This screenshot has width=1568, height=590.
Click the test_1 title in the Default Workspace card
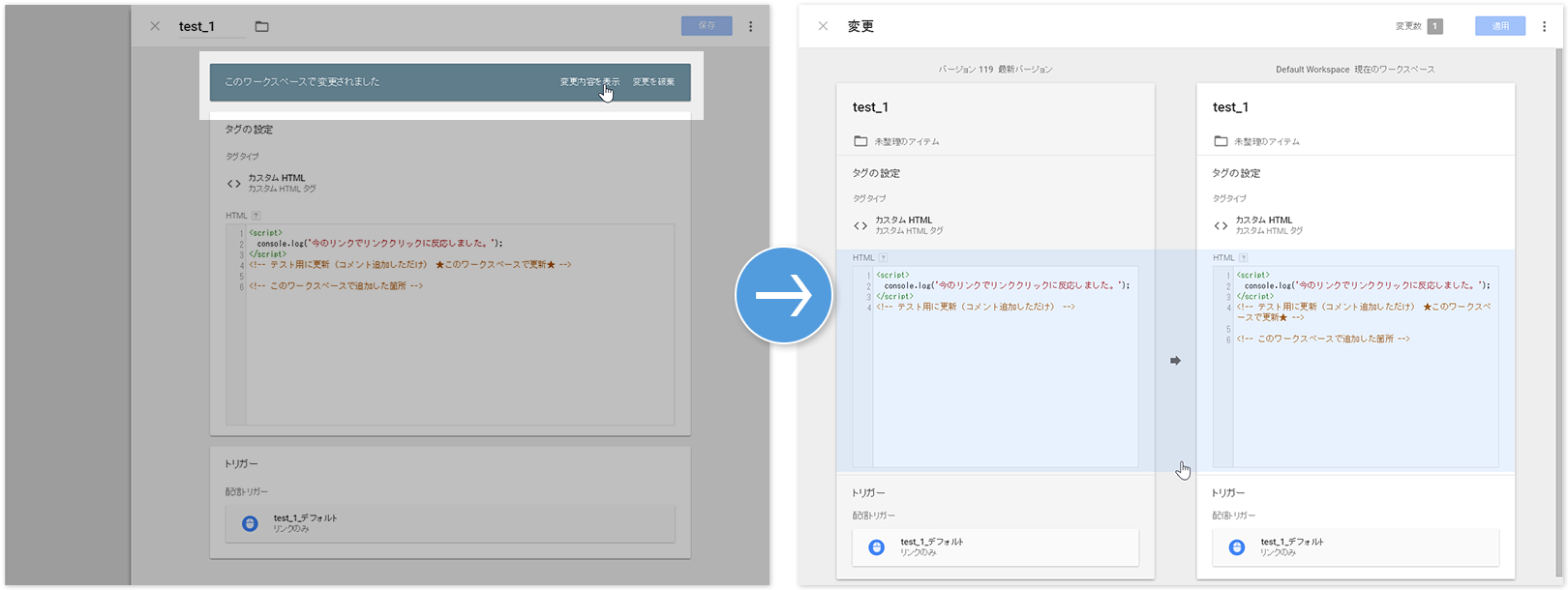[x=1230, y=107]
